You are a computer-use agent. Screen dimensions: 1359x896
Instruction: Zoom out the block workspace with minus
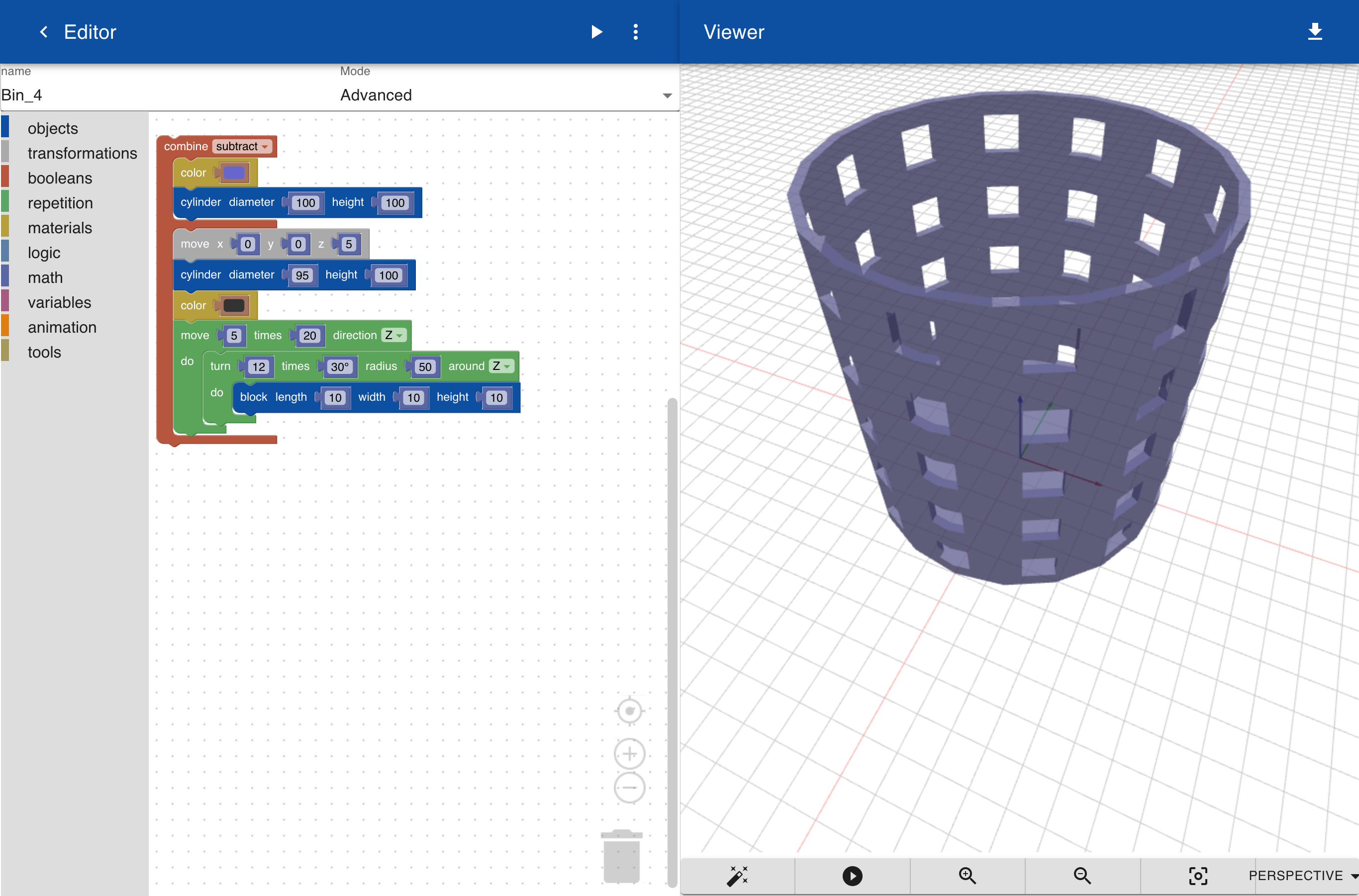pyautogui.click(x=629, y=788)
